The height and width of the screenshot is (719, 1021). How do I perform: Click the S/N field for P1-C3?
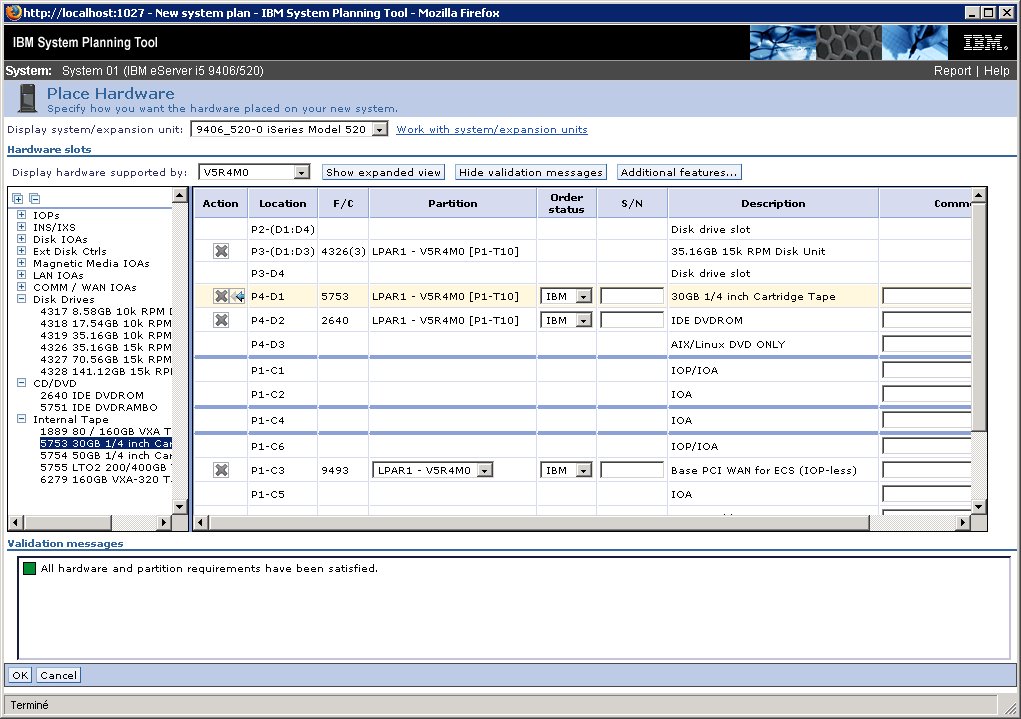point(632,470)
